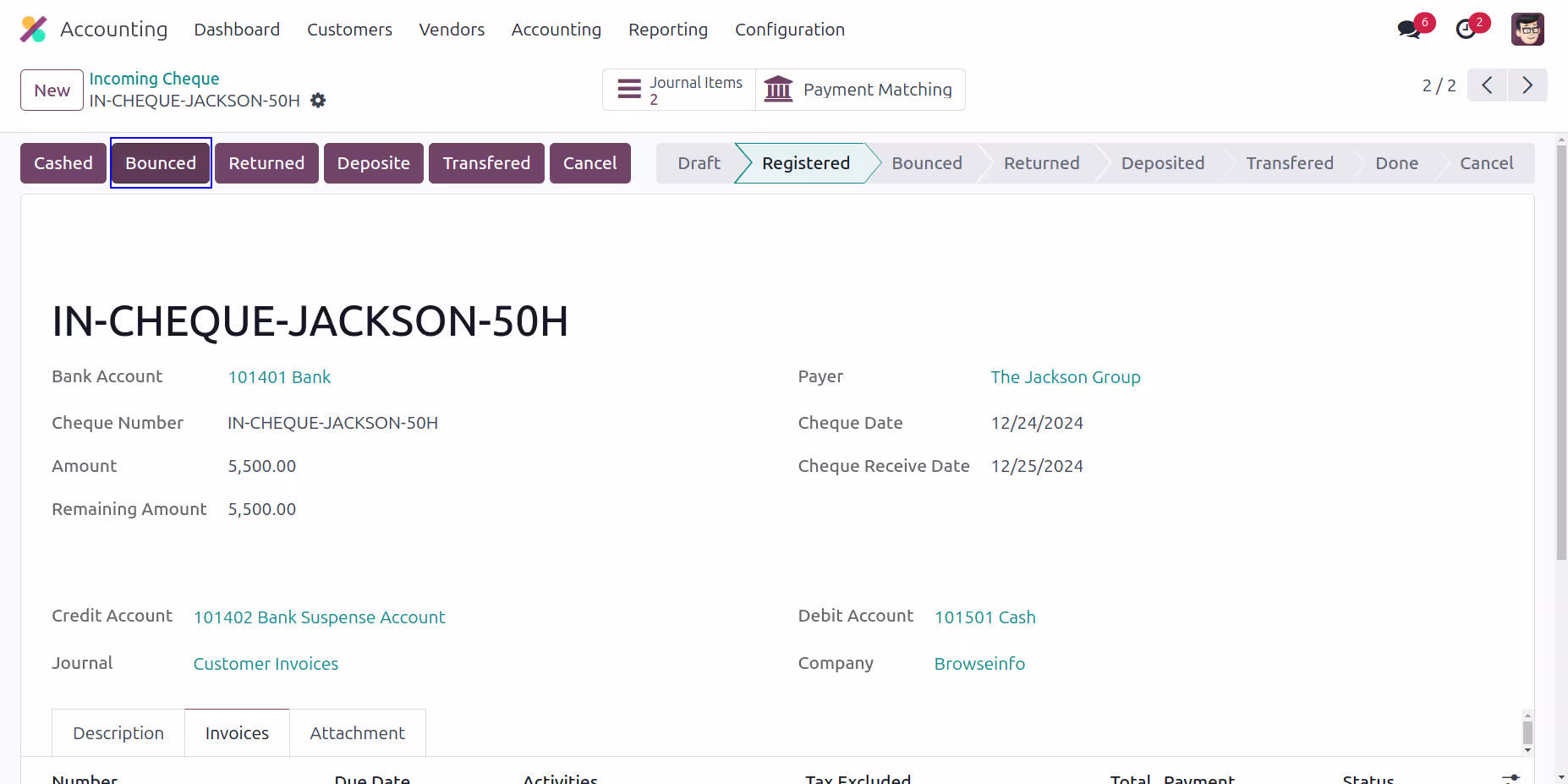Expand the Customers menu
This screenshot has width=1568, height=784.
(349, 30)
